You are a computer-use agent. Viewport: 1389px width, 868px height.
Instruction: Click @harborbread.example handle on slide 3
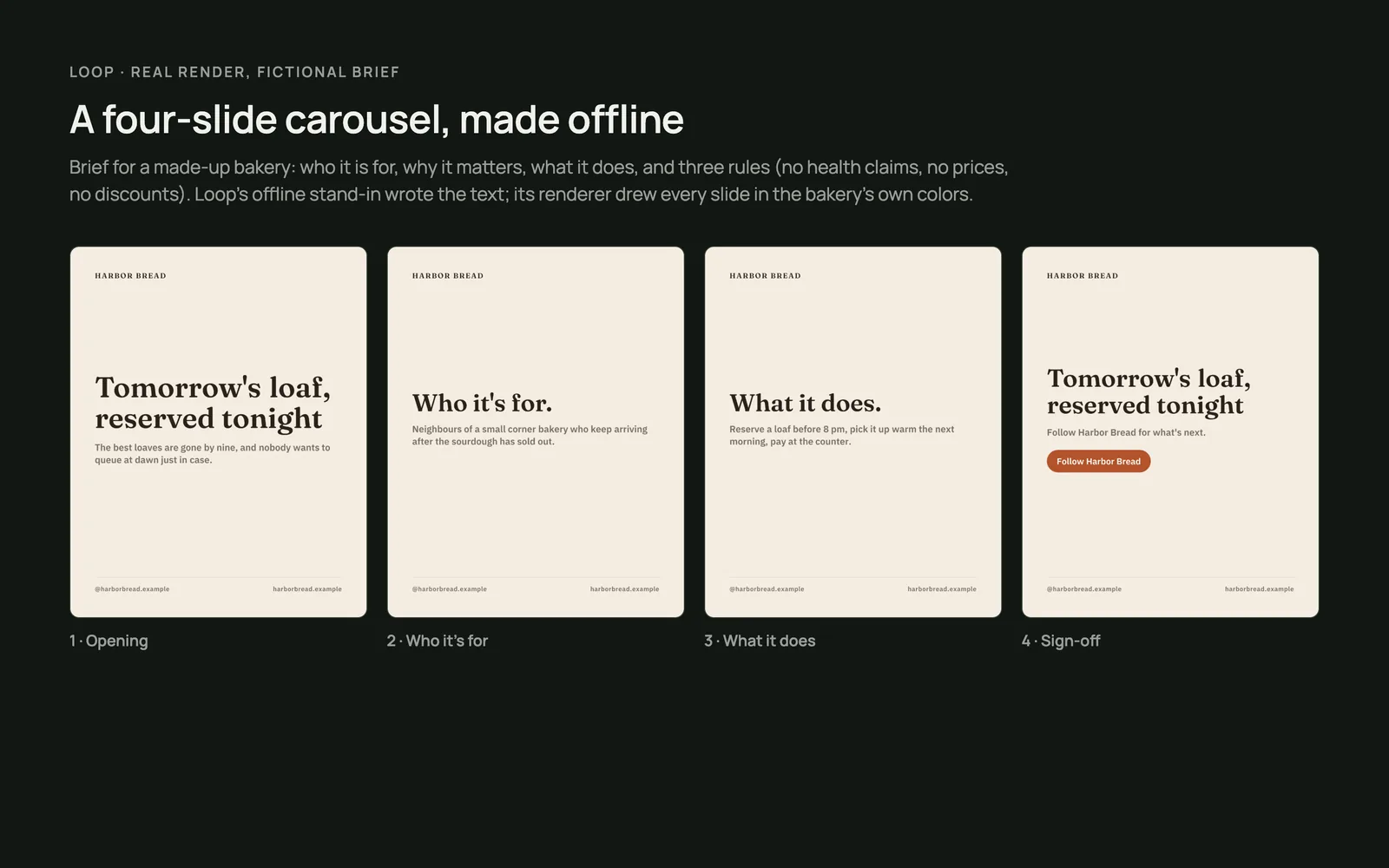pos(767,589)
